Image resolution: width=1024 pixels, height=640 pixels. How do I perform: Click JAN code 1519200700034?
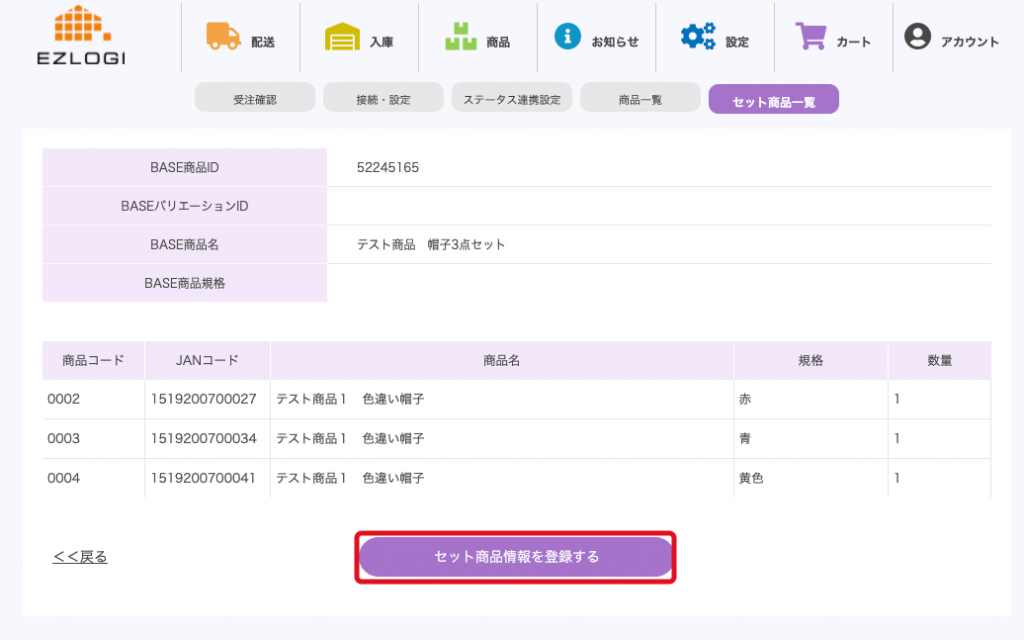pyautogui.click(x=203, y=439)
